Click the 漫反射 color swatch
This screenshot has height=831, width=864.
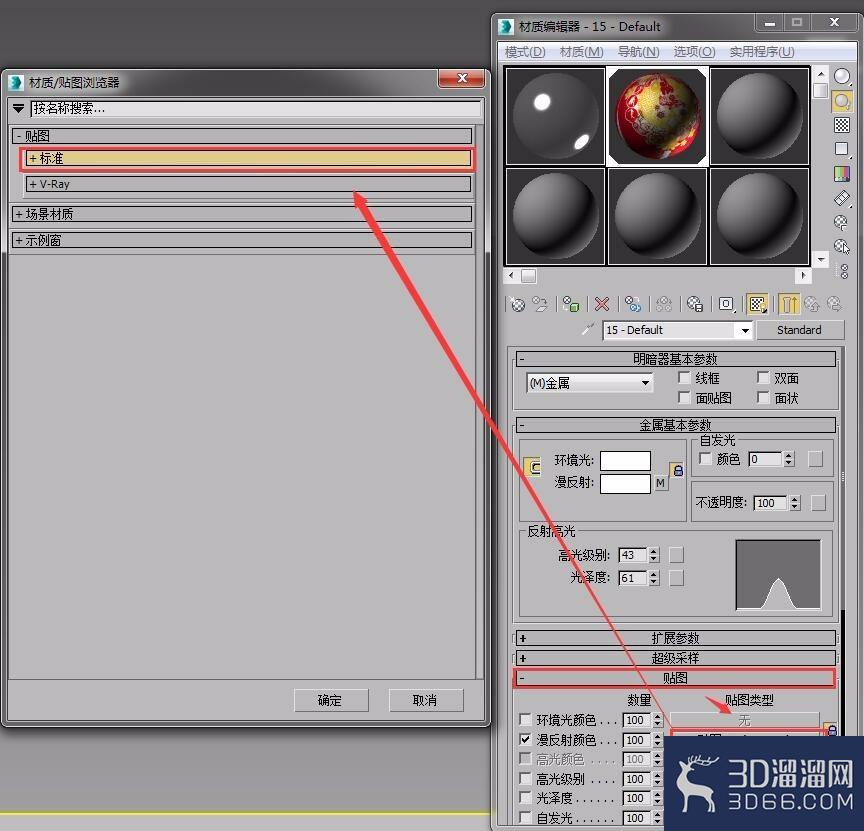pyautogui.click(x=625, y=483)
